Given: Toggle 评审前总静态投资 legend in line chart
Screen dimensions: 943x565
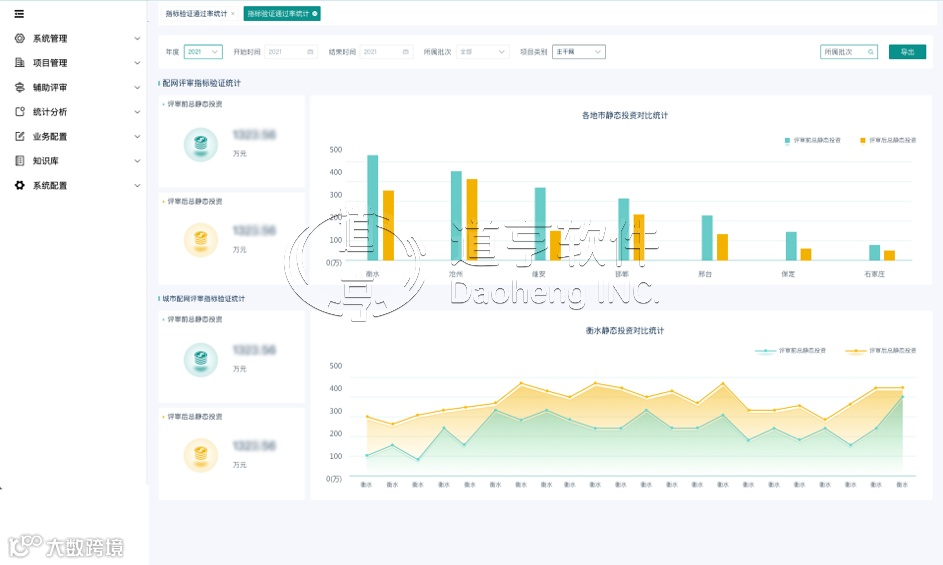Looking at the screenshot, I should point(790,350).
